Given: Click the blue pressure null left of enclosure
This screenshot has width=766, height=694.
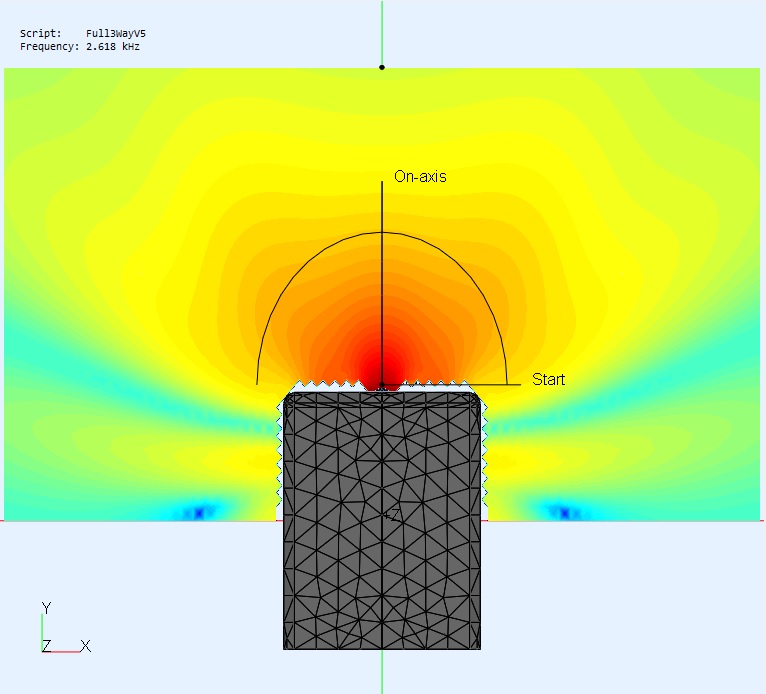Looking at the screenshot, I should click(199, 513).
